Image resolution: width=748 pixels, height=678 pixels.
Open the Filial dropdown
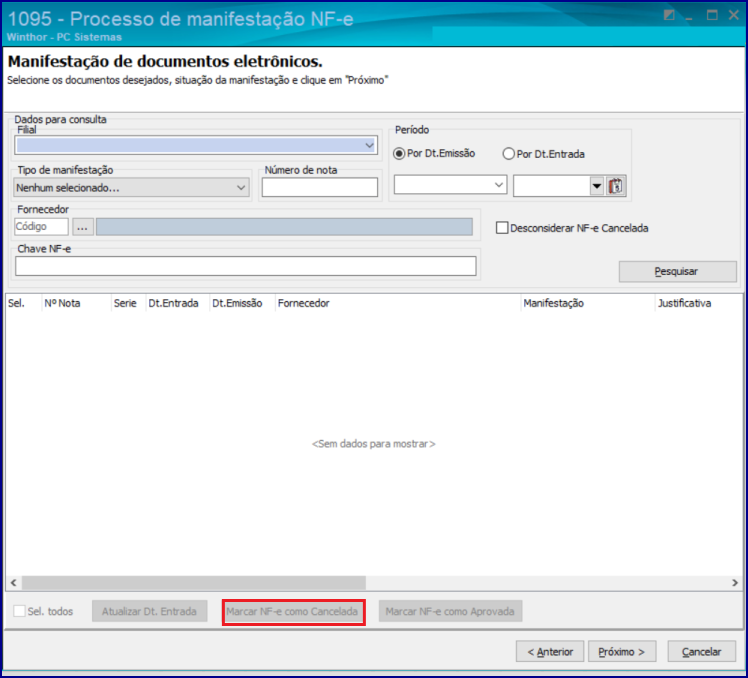pyautogui.click(x=369, y=145)
